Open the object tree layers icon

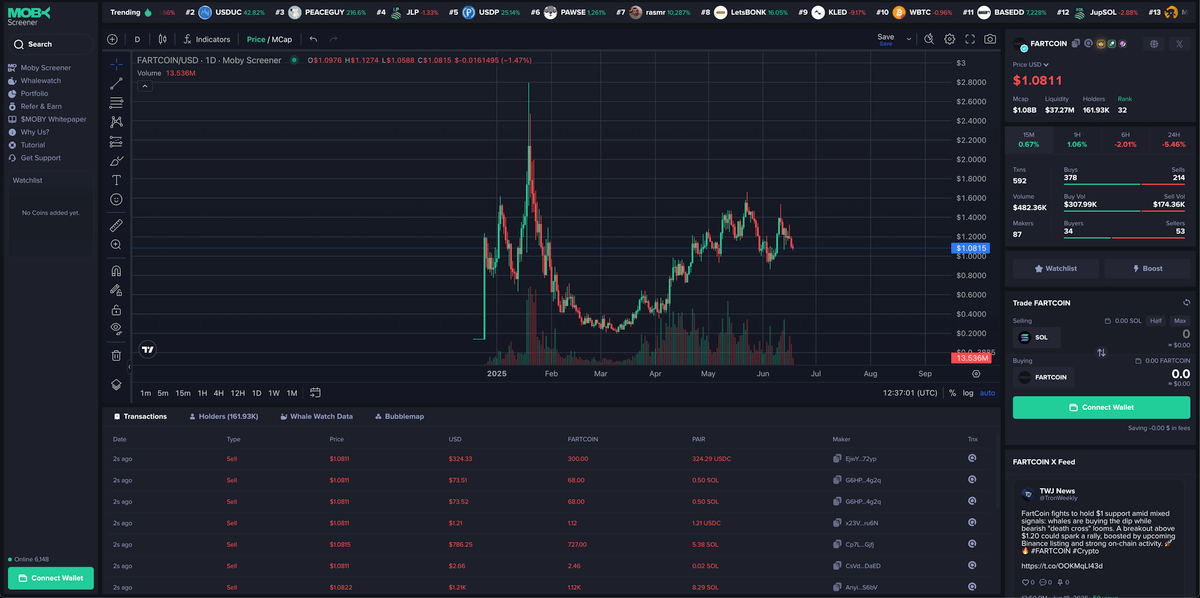pos(116,384)
